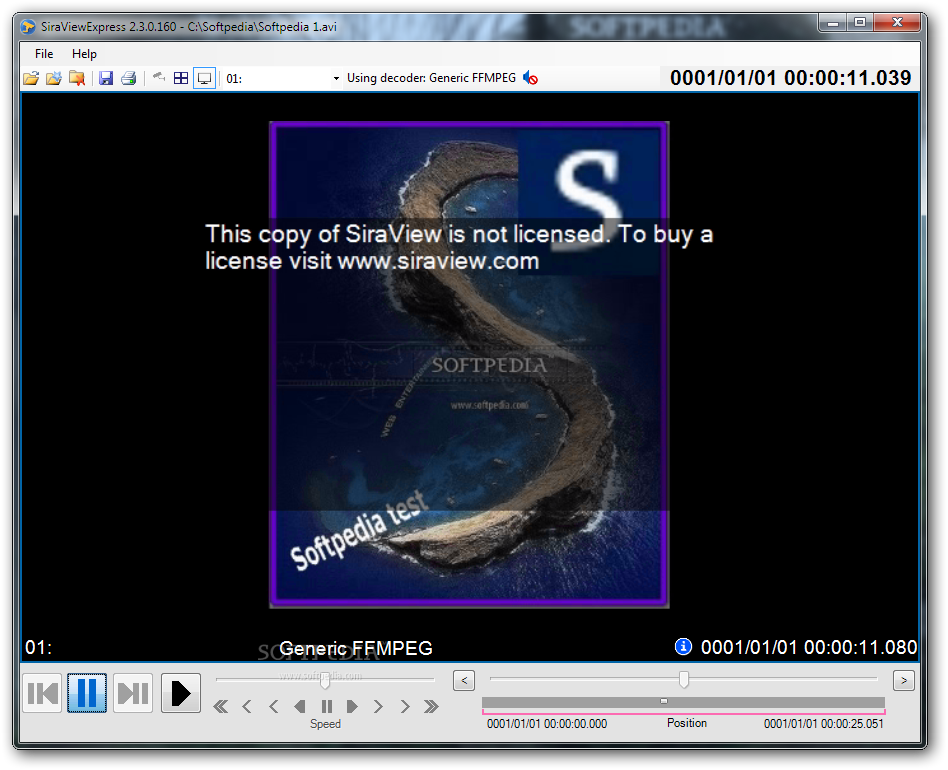
Task: Select the single monitor view icon
Action: click(204, 79)
